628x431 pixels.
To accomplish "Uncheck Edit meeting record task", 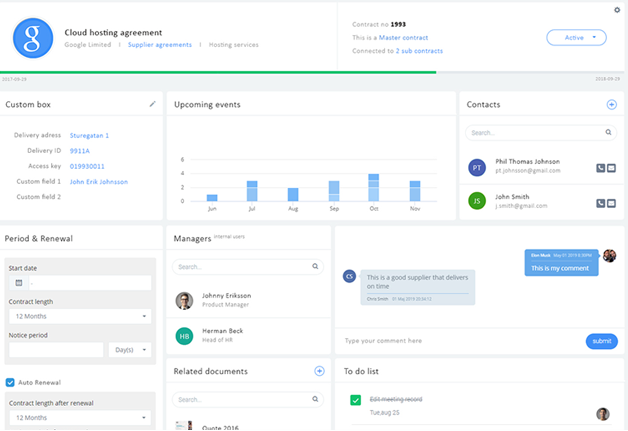I will tap(355, 400).
